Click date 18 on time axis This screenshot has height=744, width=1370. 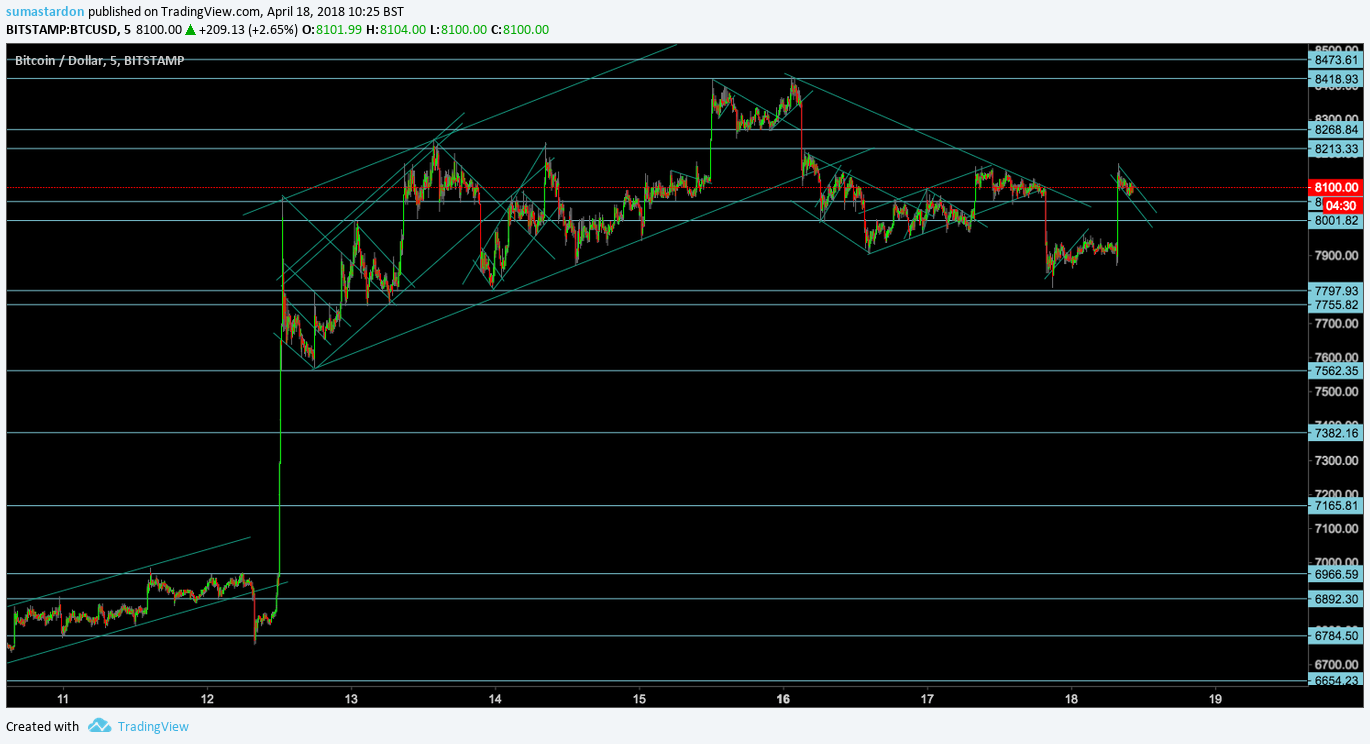[1071, 699]
